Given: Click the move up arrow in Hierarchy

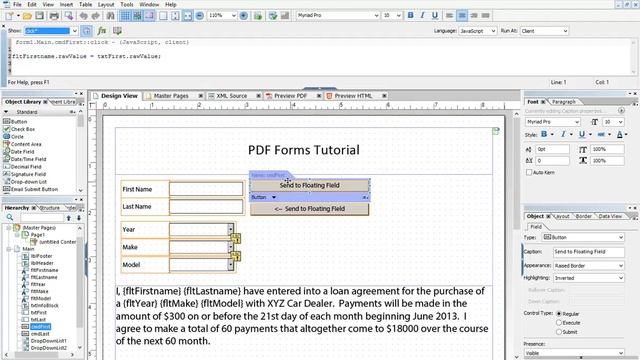Looking at the screenshot, I should tap(69, 218).
